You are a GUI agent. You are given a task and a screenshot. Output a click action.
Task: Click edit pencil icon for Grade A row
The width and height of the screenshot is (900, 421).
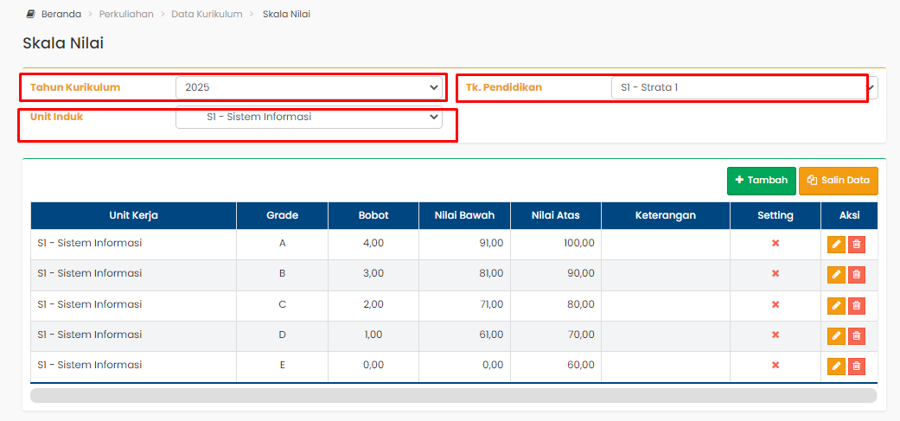point(836,244)
